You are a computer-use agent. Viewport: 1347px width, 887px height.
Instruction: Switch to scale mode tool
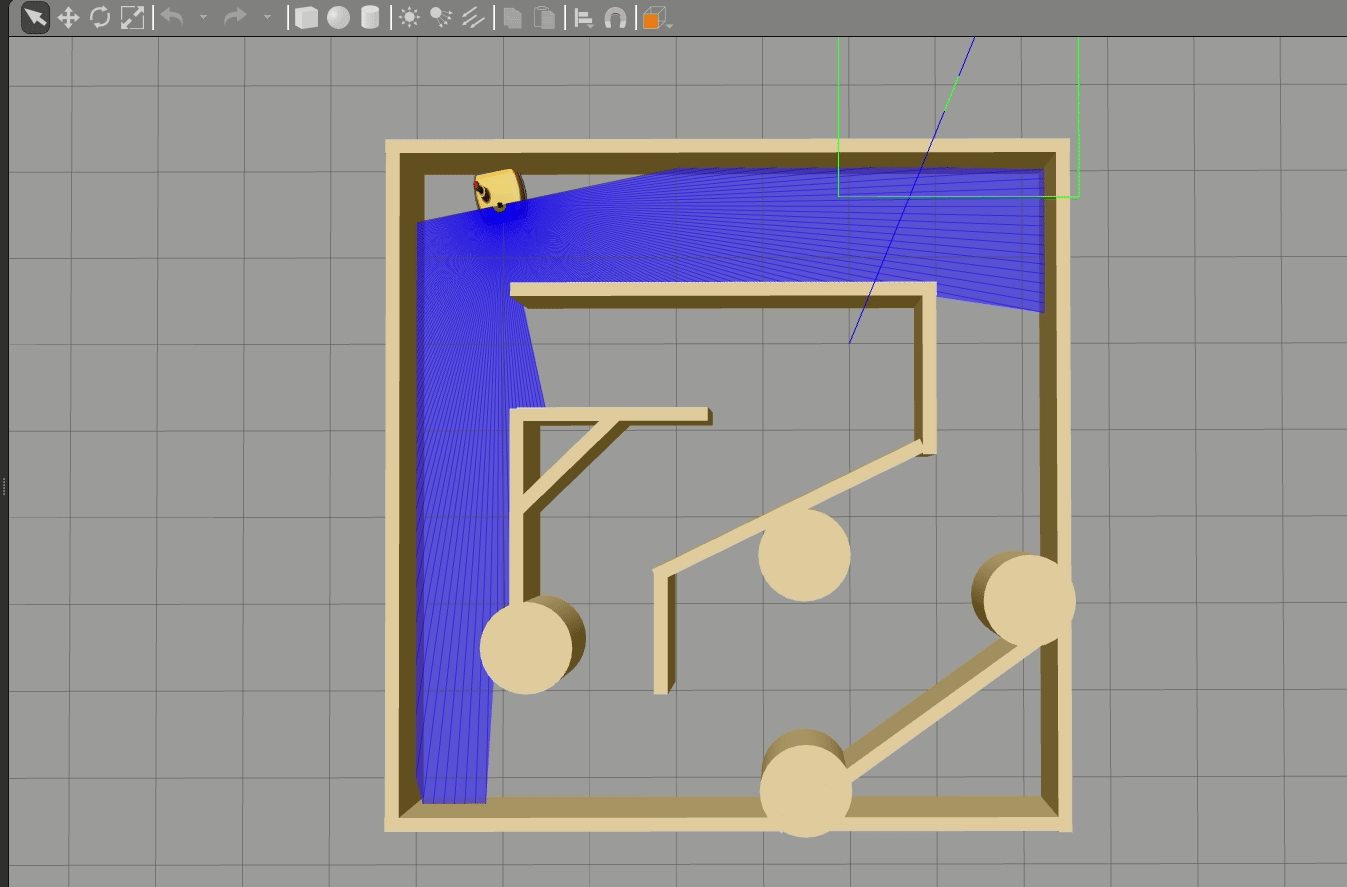pos(132,18)
